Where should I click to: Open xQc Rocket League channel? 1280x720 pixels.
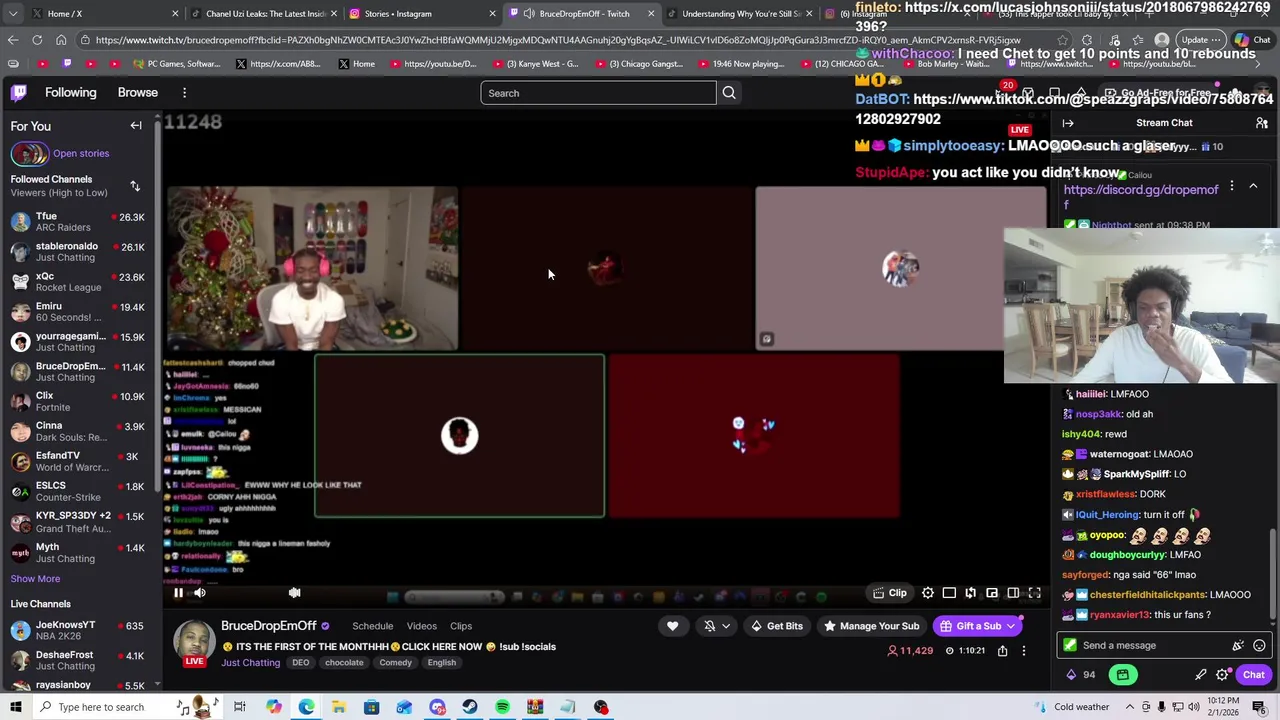tap(78, 281)
